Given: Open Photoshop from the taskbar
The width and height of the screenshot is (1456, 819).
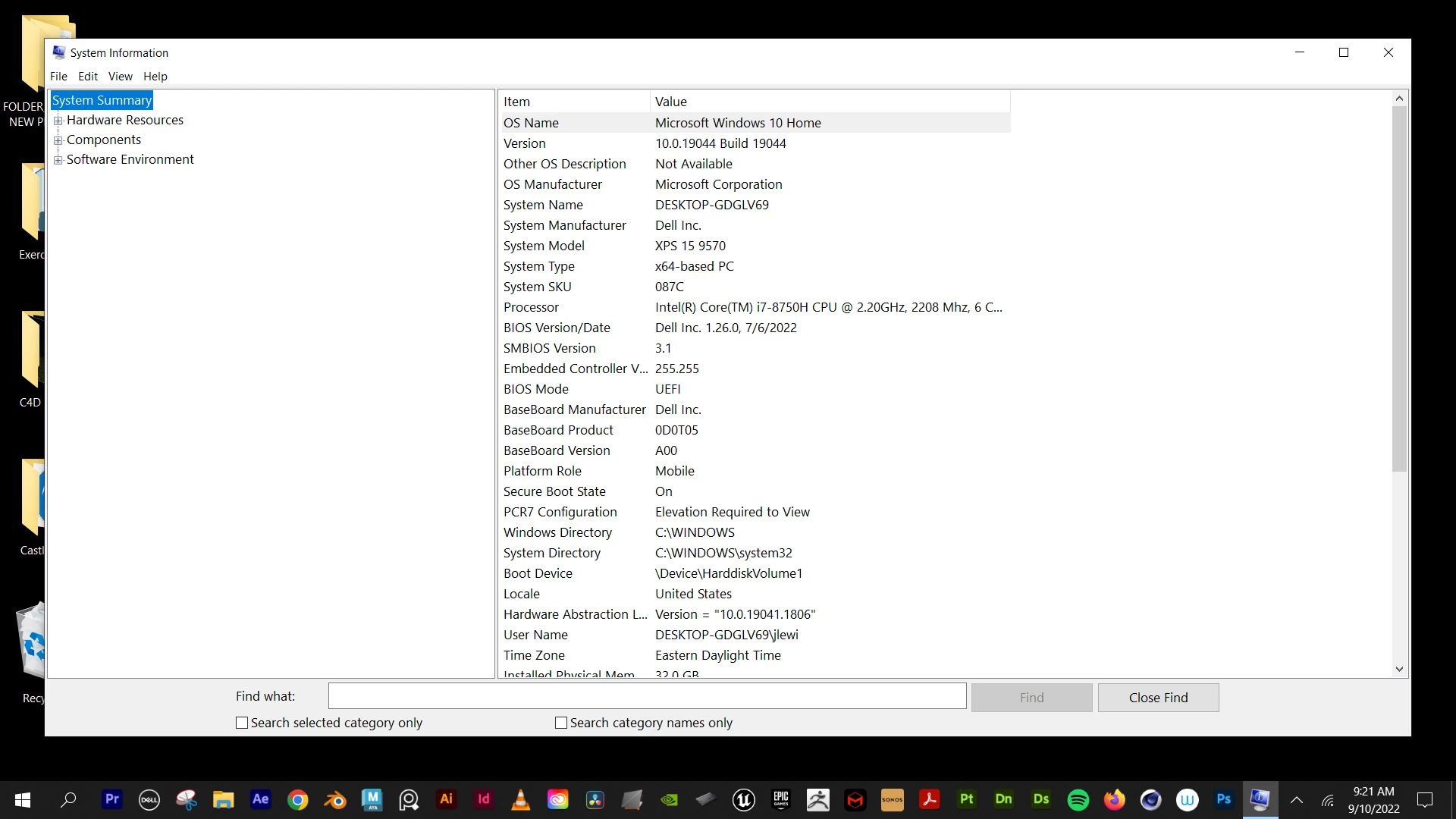Looking at the screenshot, I should [x=1223, y=799].
